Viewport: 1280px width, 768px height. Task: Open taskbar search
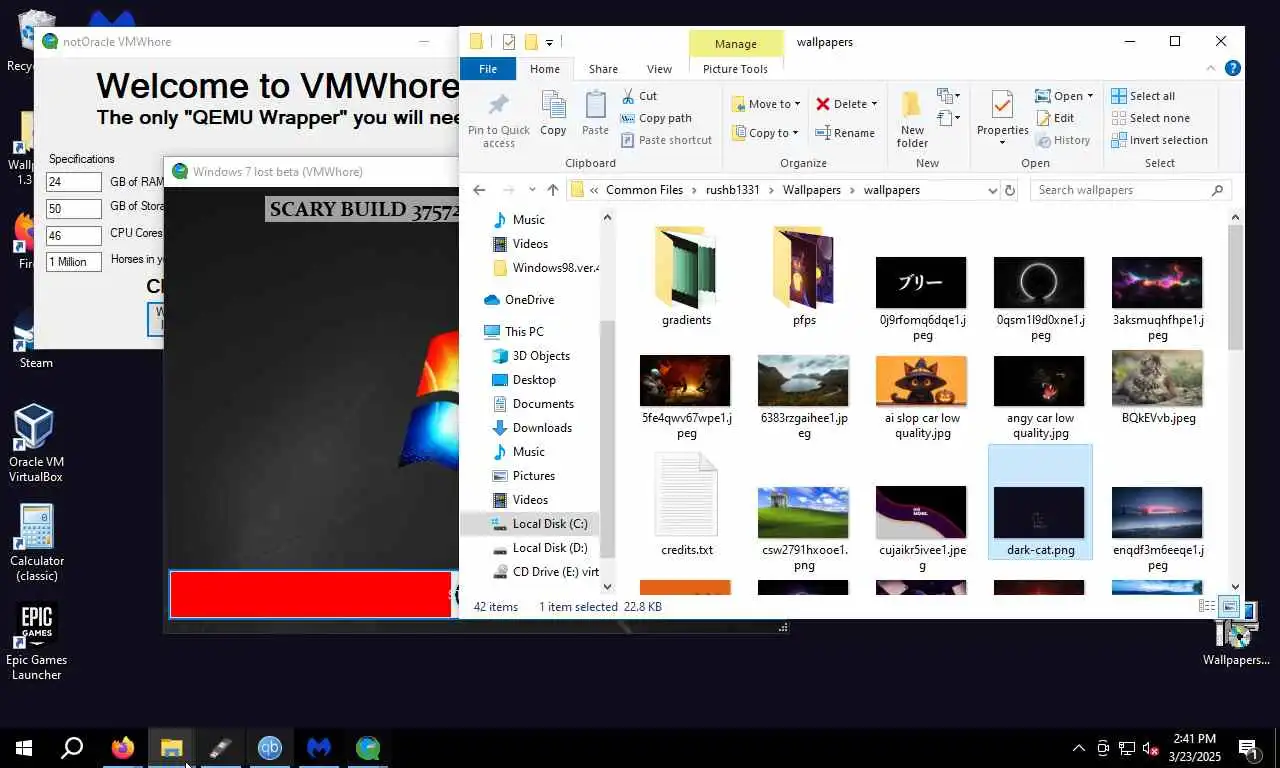[x=72, y=747]
